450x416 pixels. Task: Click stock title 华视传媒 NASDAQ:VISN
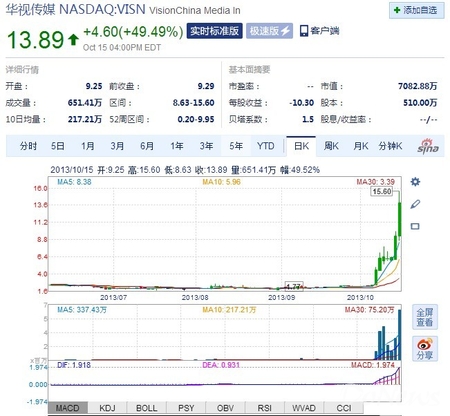75,10
